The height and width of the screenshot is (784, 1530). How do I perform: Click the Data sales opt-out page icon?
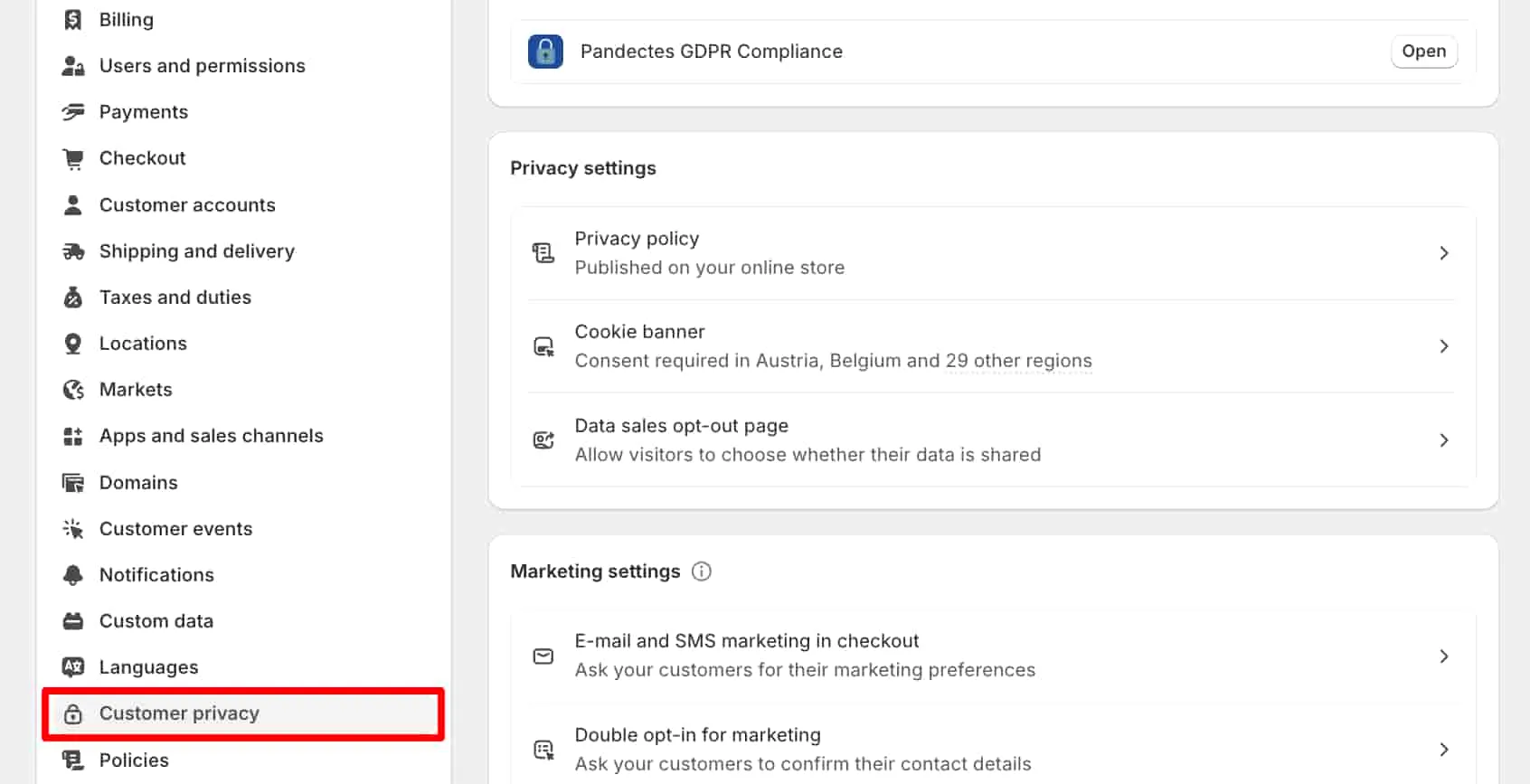coord(543,440)
